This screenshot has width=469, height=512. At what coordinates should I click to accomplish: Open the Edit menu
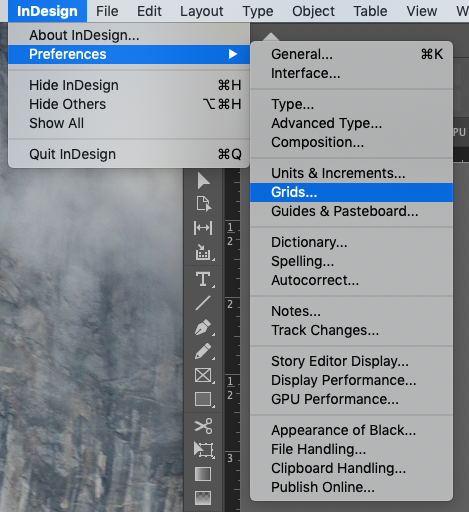click(x=149, y=11)
